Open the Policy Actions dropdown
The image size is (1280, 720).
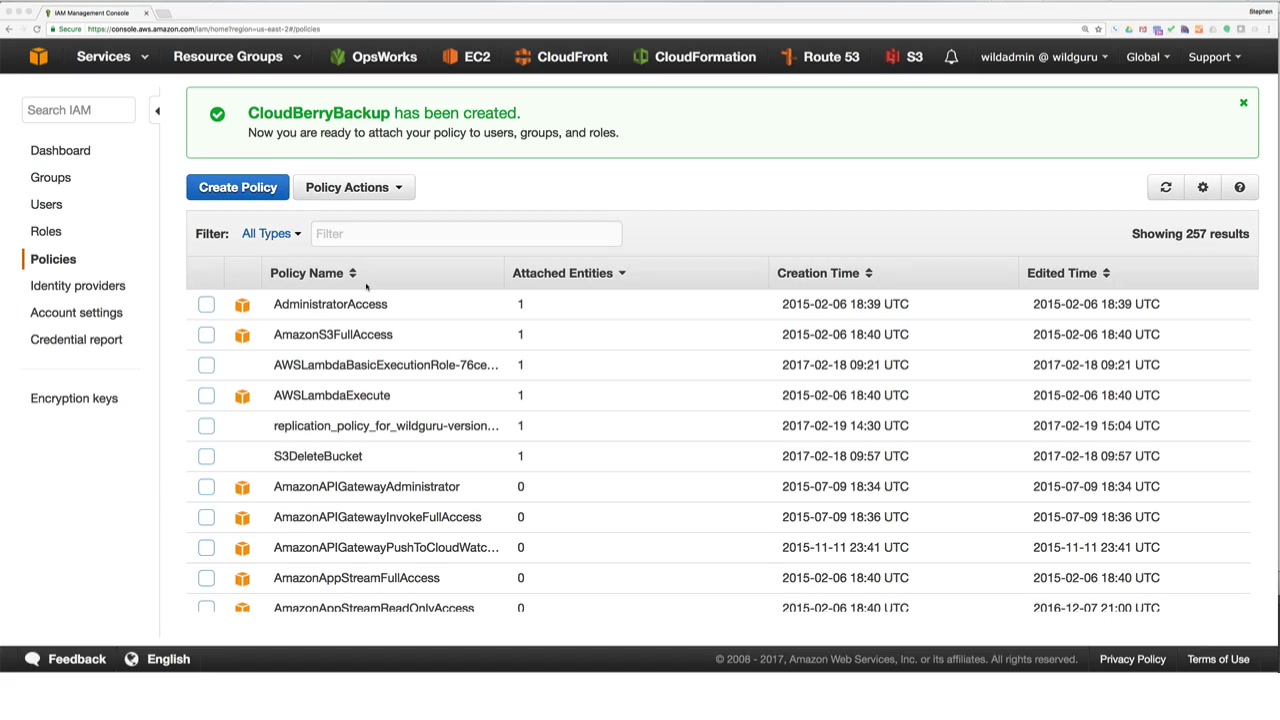coord(354,187)
